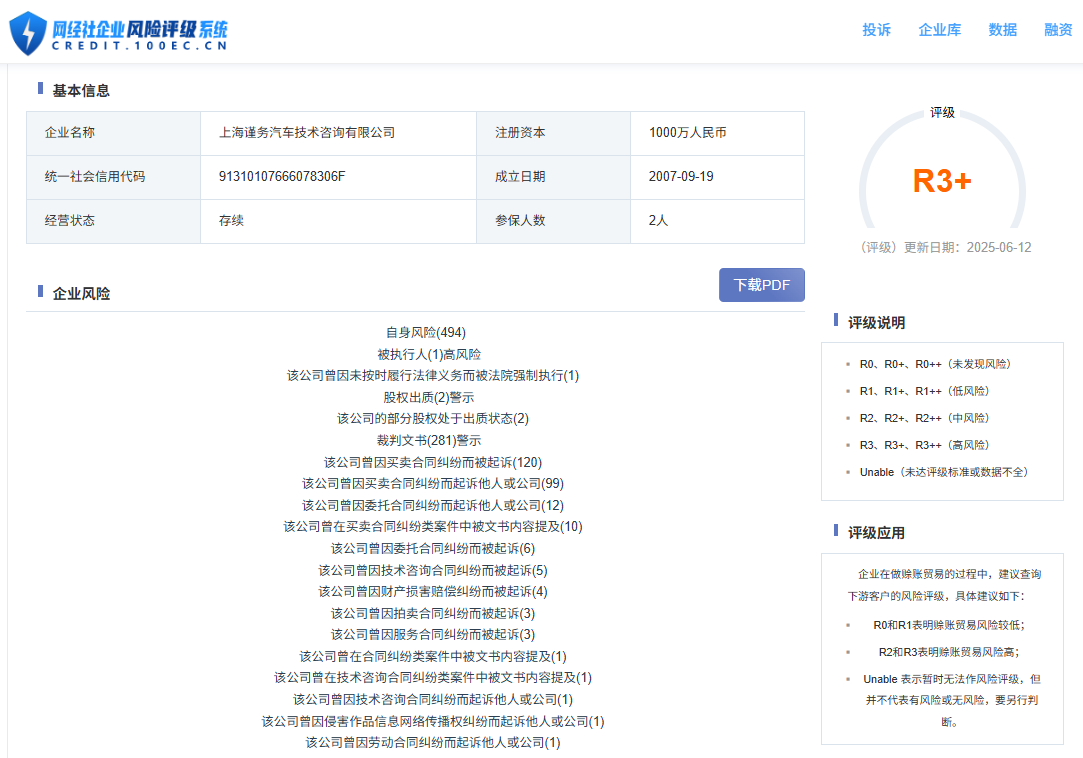Click the 企业名称 label cell
1083x758 pixels.
click(x=113, y=133)
